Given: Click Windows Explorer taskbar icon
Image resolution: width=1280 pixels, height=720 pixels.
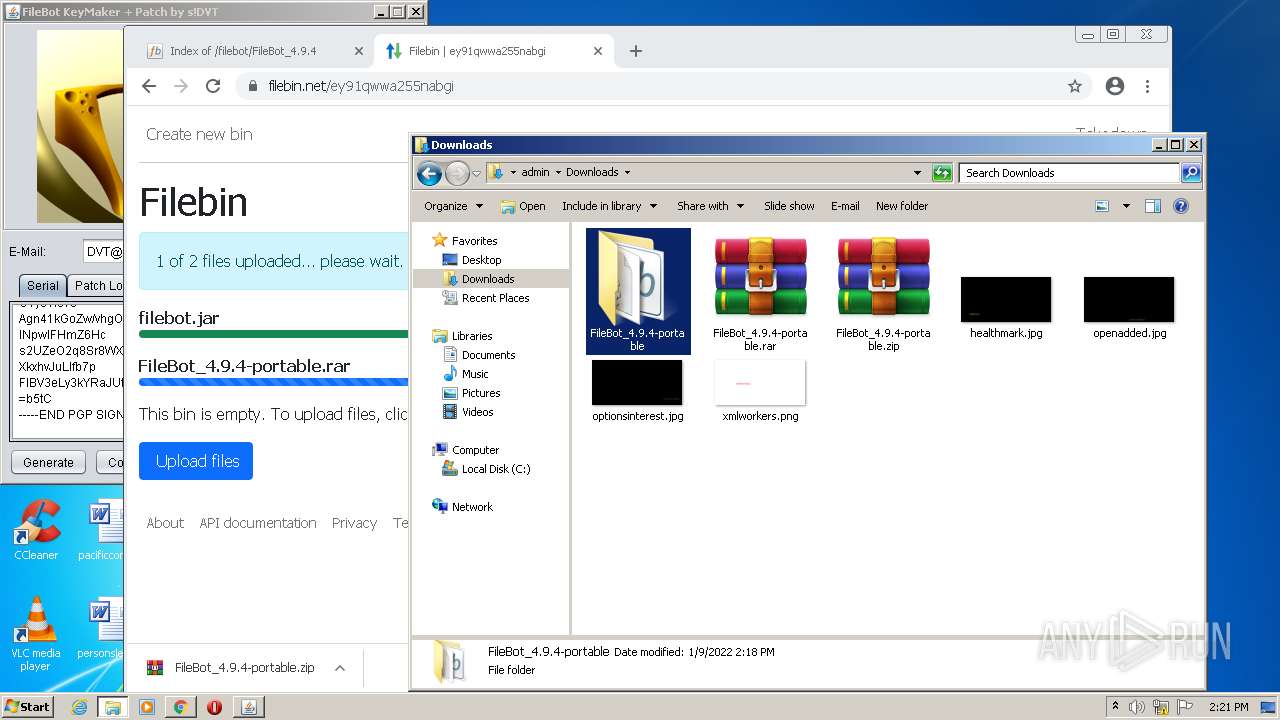Looking at the screenshot, I should click(x=113, y=707).
